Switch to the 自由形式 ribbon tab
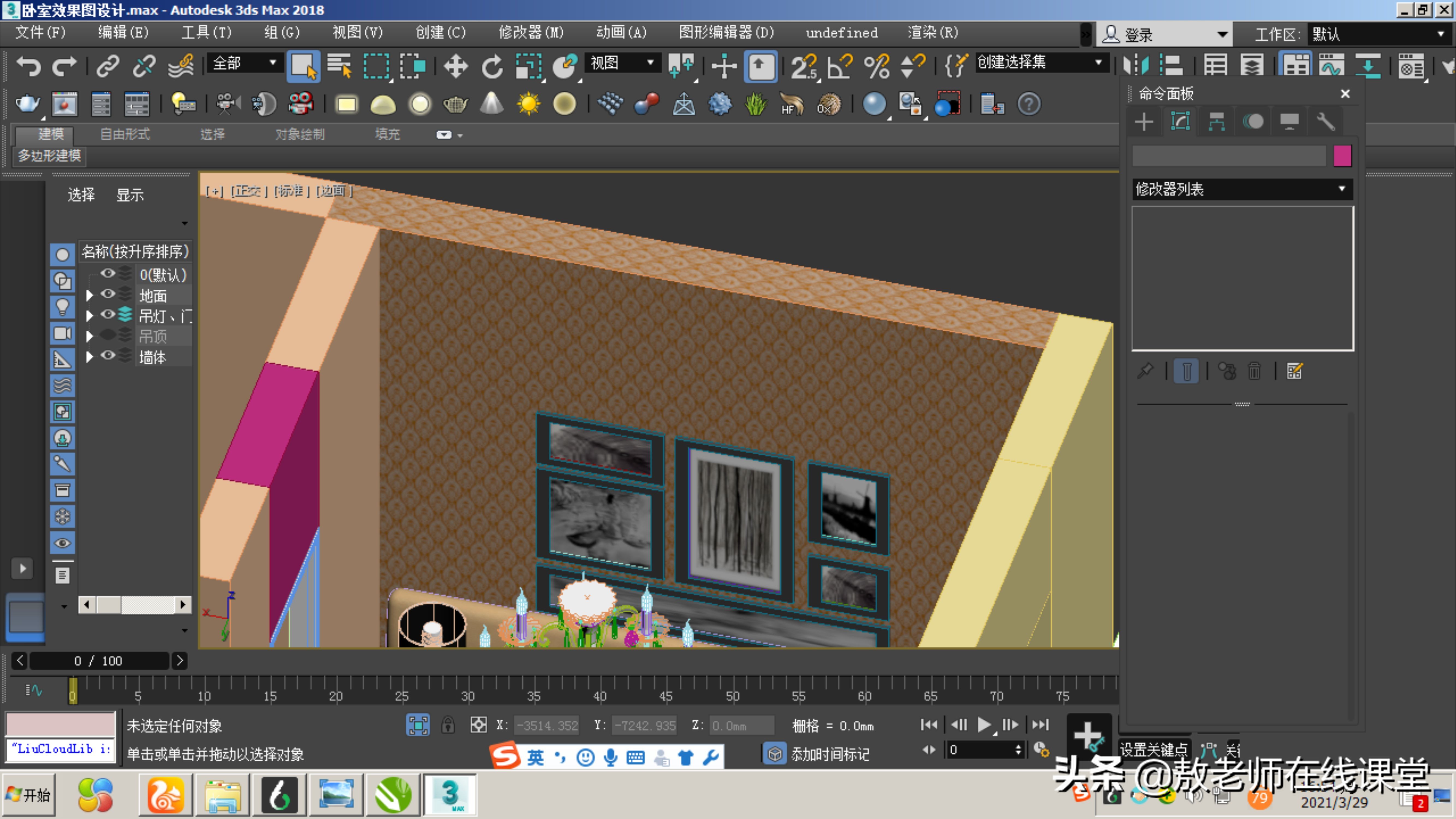This screenshot has width=1456, height=819. (x=124, y=134)
